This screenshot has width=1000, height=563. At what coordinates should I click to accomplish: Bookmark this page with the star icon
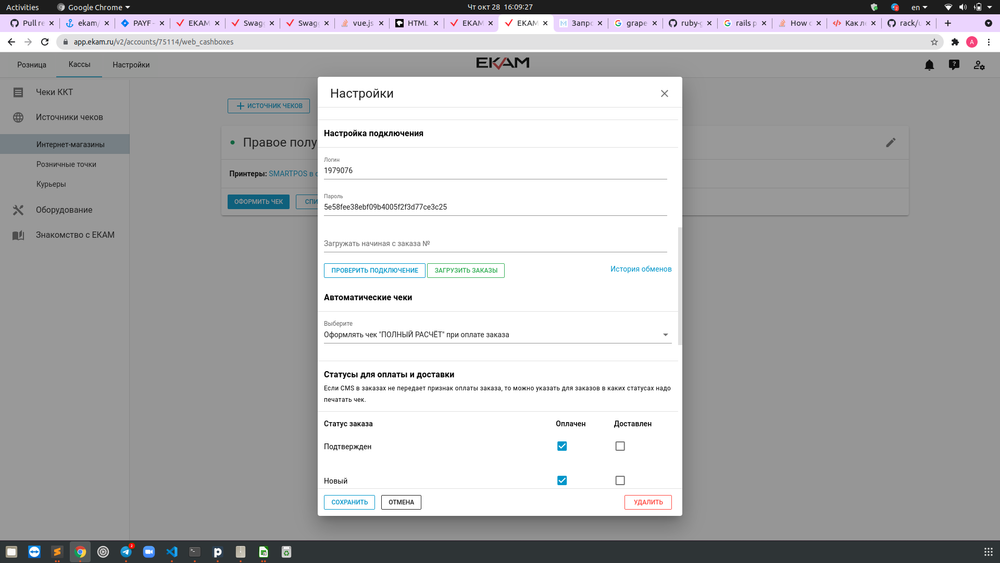point(934,42)
